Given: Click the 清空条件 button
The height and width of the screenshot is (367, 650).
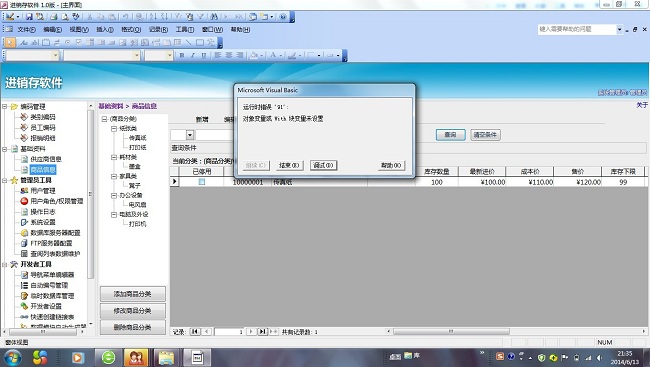Looking at the screenshot, I should (x=485, y=135).
